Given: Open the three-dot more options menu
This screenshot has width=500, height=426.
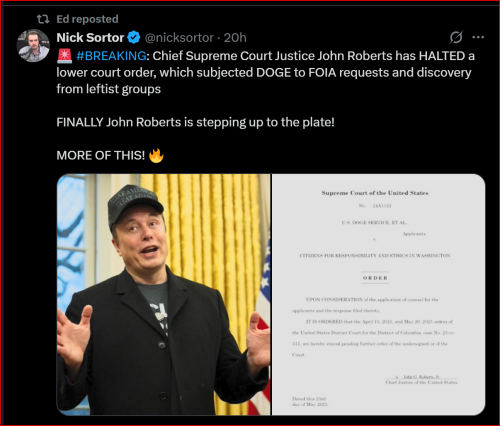Looking at the screenshot, I should (x=478, y=37).
